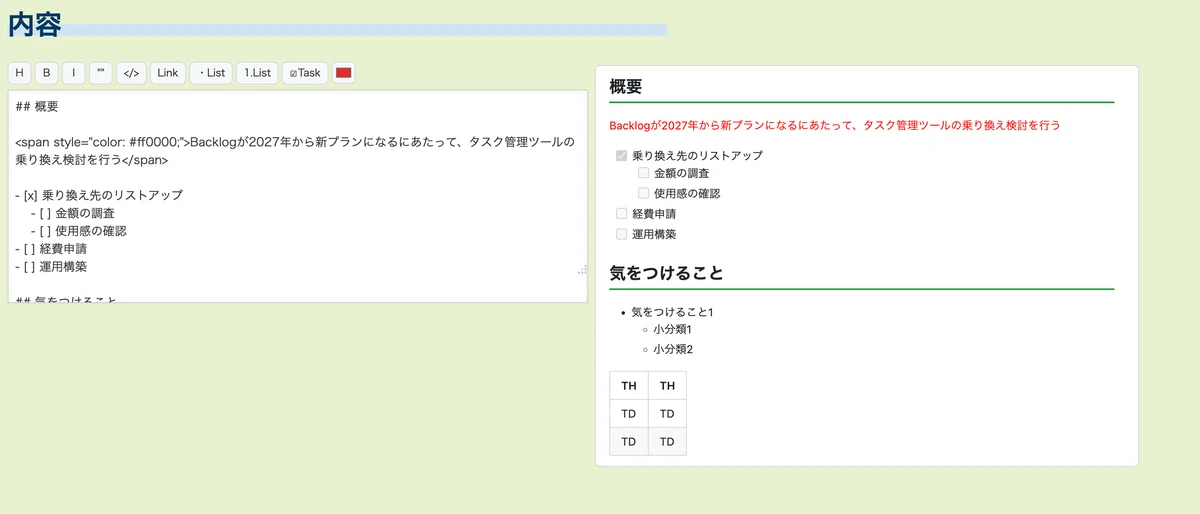
Task: Insert a bullet list with ・List button
Action: pos(211,73)
